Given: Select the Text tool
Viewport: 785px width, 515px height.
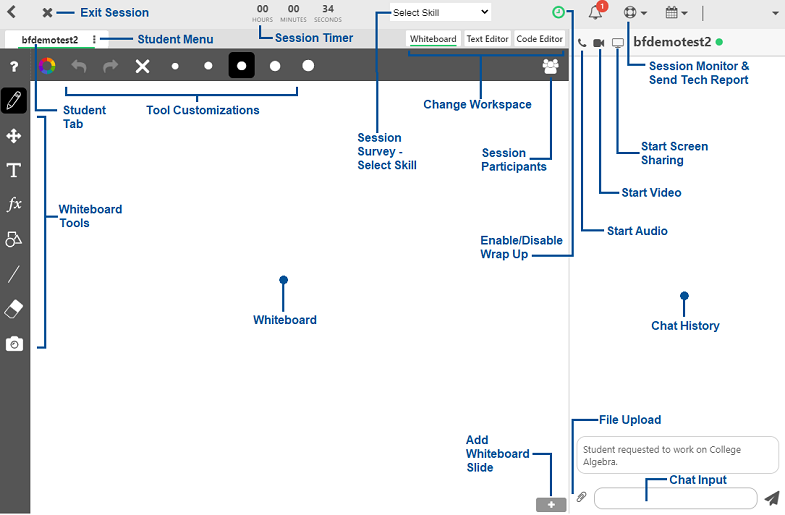Looking at the screenshot, I should [x=14, y=170].
